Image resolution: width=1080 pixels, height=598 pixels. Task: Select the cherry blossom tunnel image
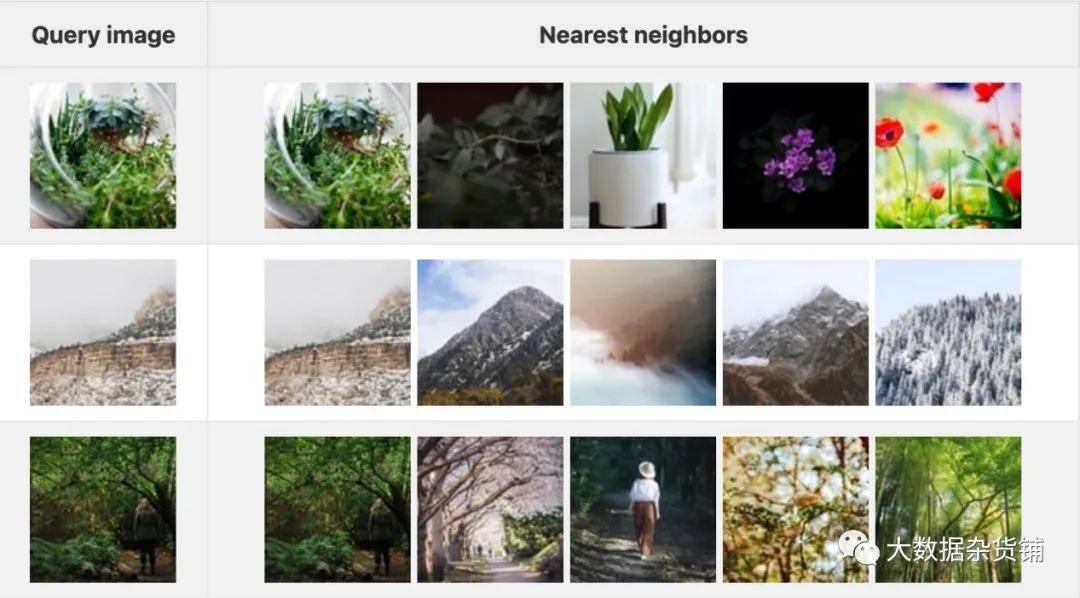(x=490, y=509)
